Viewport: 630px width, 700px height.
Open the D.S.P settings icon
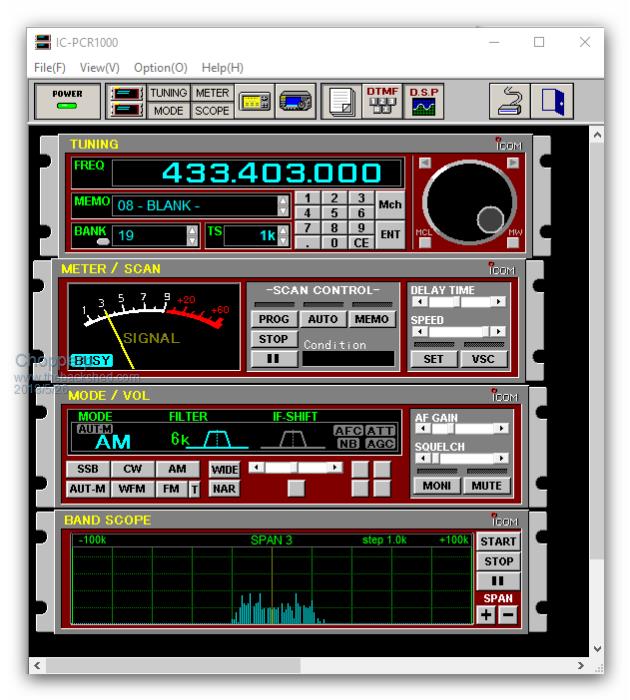[423, 101]
